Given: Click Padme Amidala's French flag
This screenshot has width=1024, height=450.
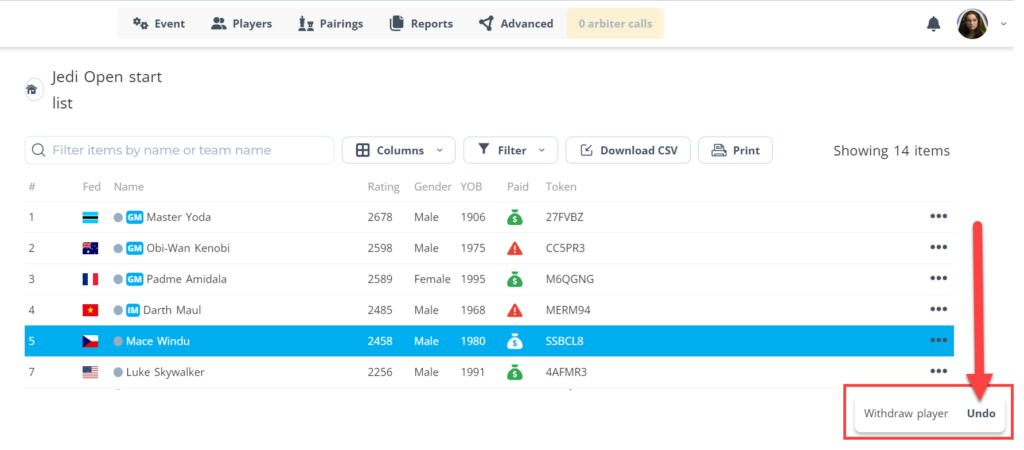Looking at the screenshot, I should click(x=90, y=280).
